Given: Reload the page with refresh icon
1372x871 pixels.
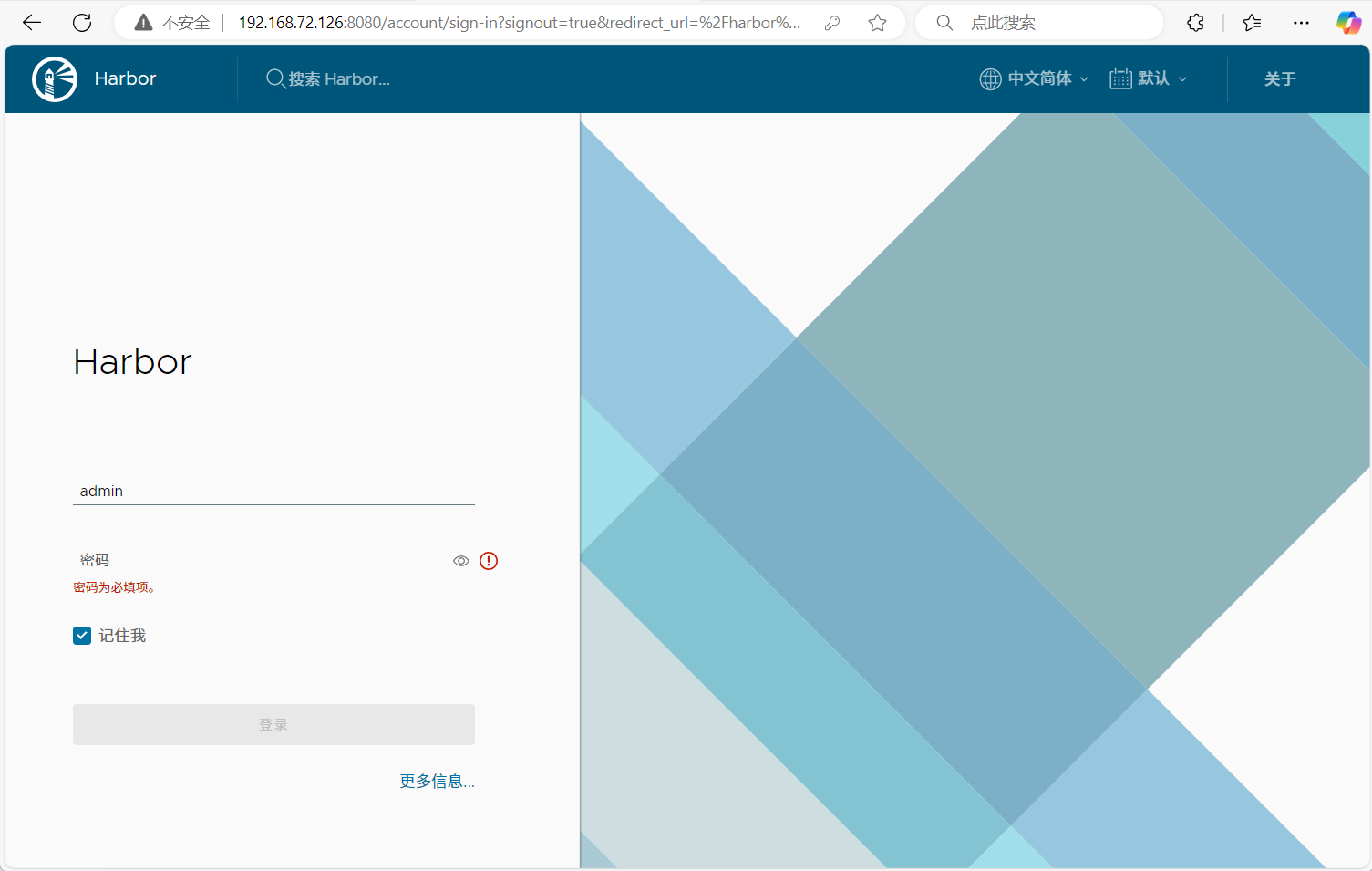Looking at the screenshot, I should point(82,23).
